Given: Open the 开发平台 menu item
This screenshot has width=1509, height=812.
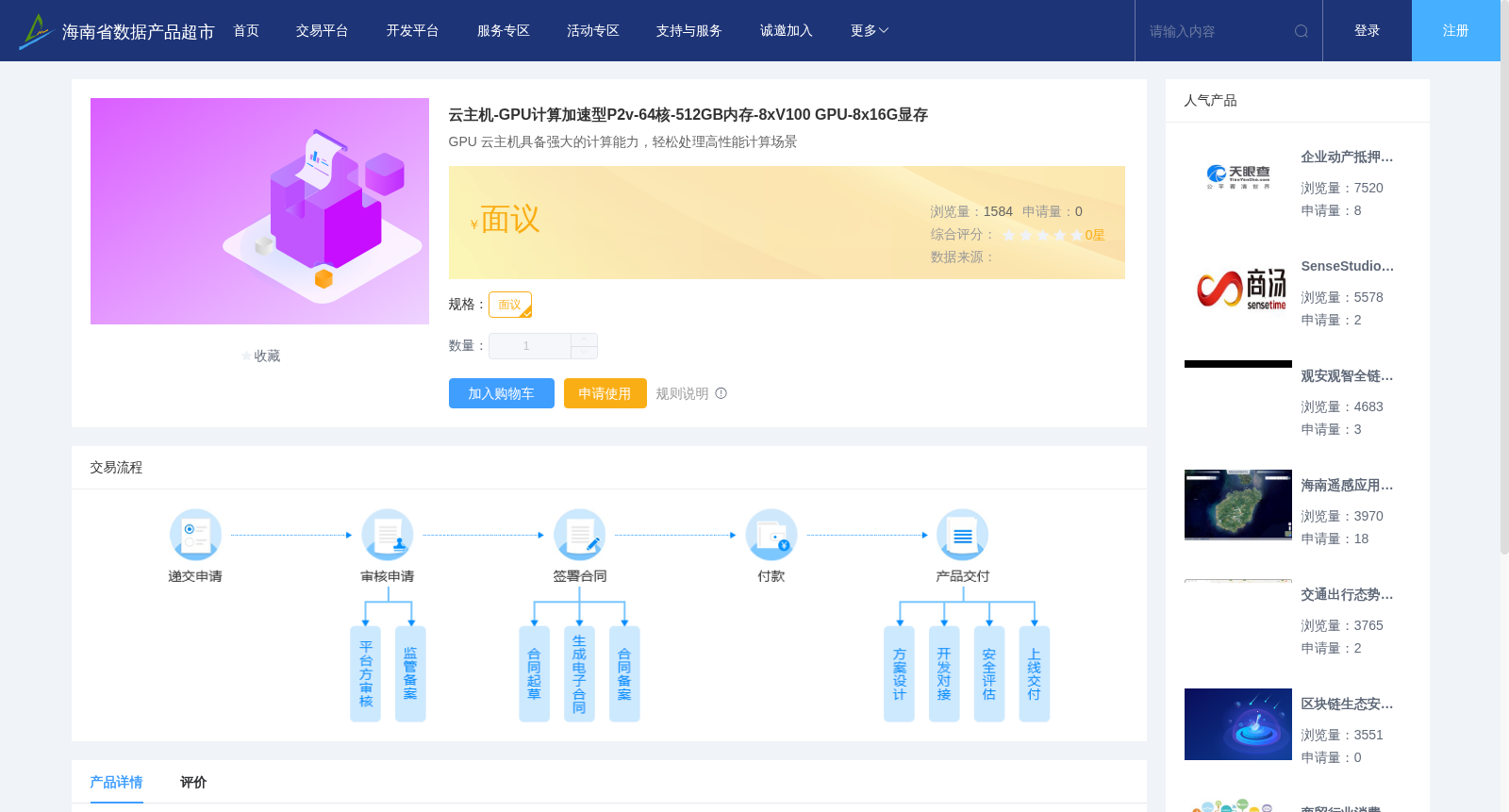Looking at the screenshot, I should coord(413,31).
